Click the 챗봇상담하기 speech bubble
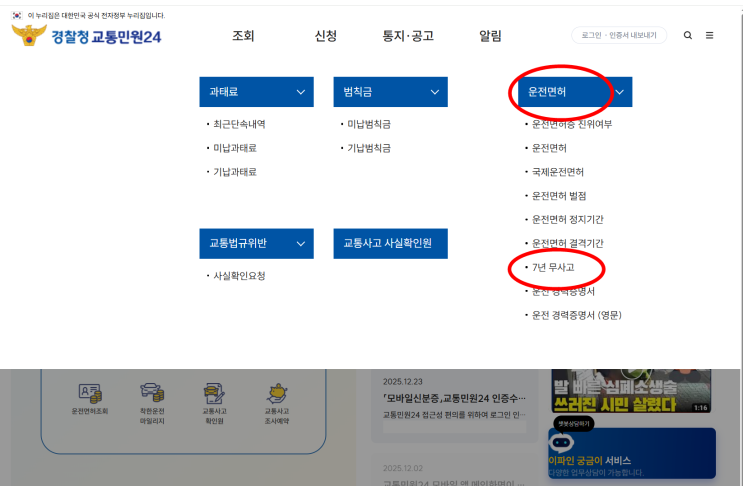 coord(573,423)
